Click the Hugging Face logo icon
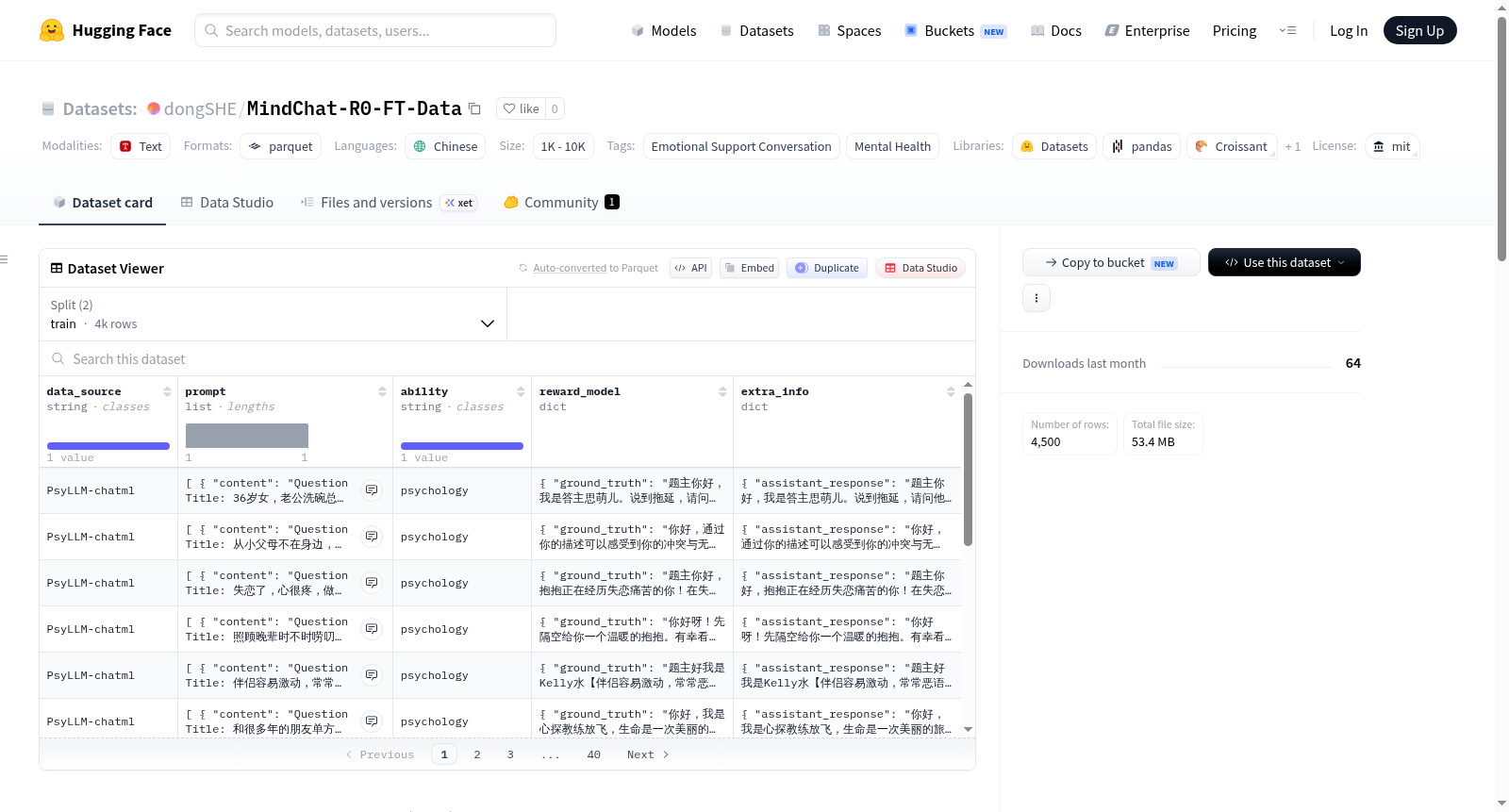 pos(52,30)
